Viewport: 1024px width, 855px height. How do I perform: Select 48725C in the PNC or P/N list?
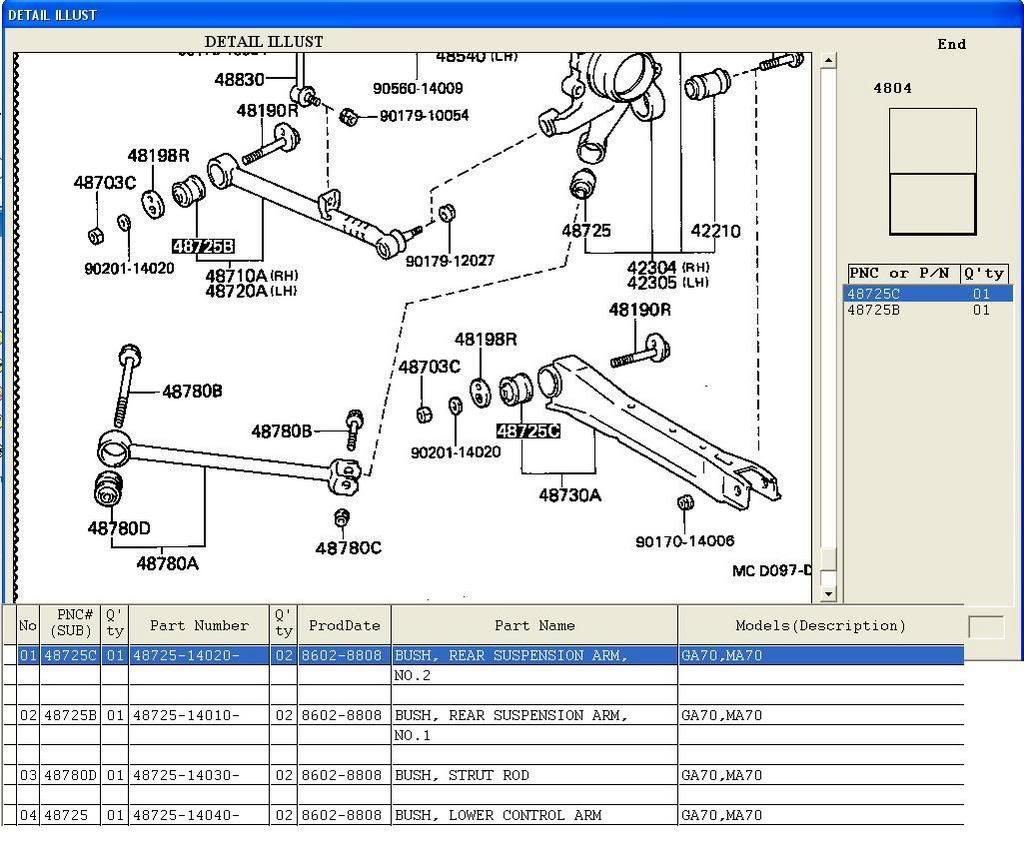coord(873,294)
